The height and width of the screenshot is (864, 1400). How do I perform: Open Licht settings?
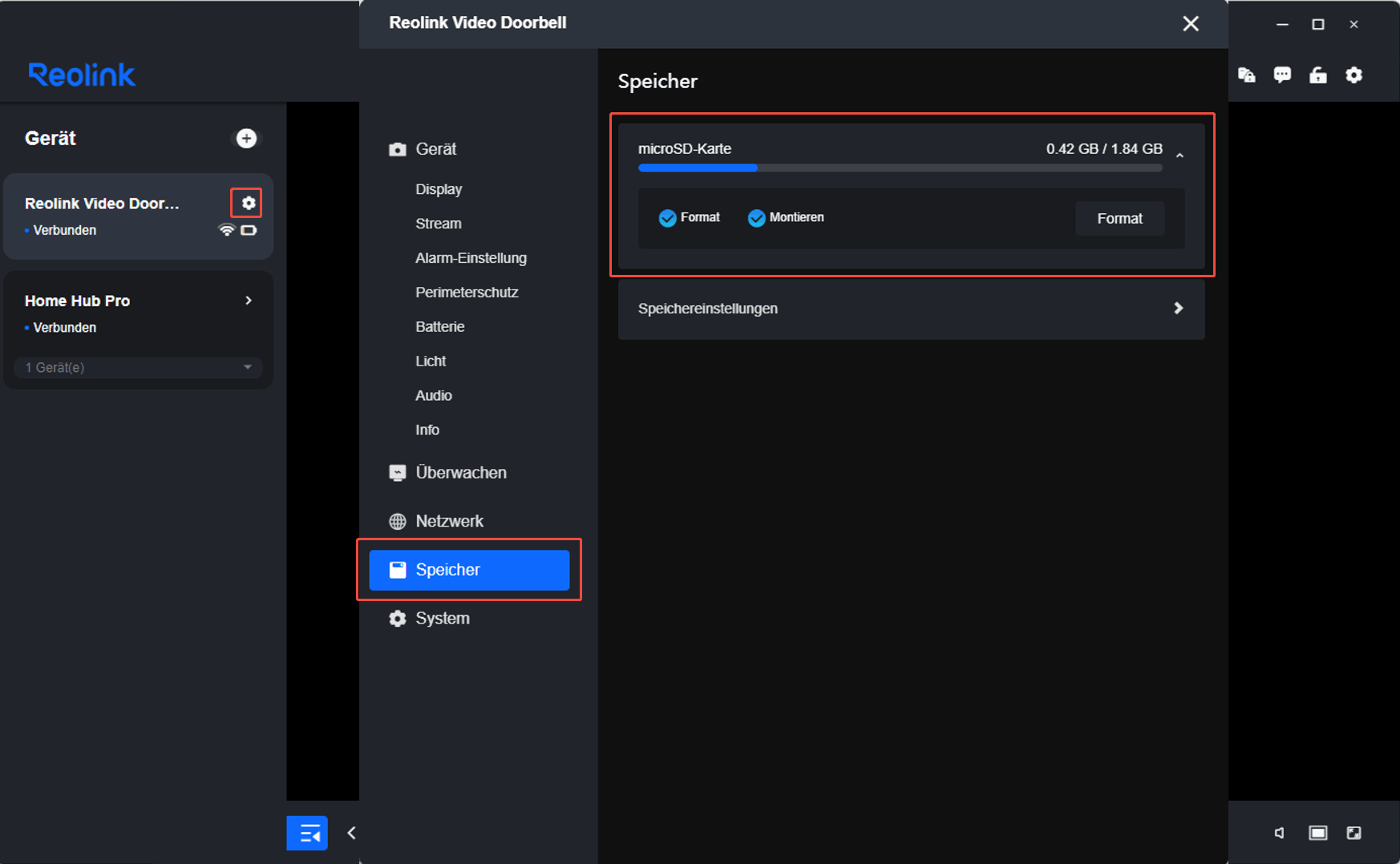coord(431,361)
